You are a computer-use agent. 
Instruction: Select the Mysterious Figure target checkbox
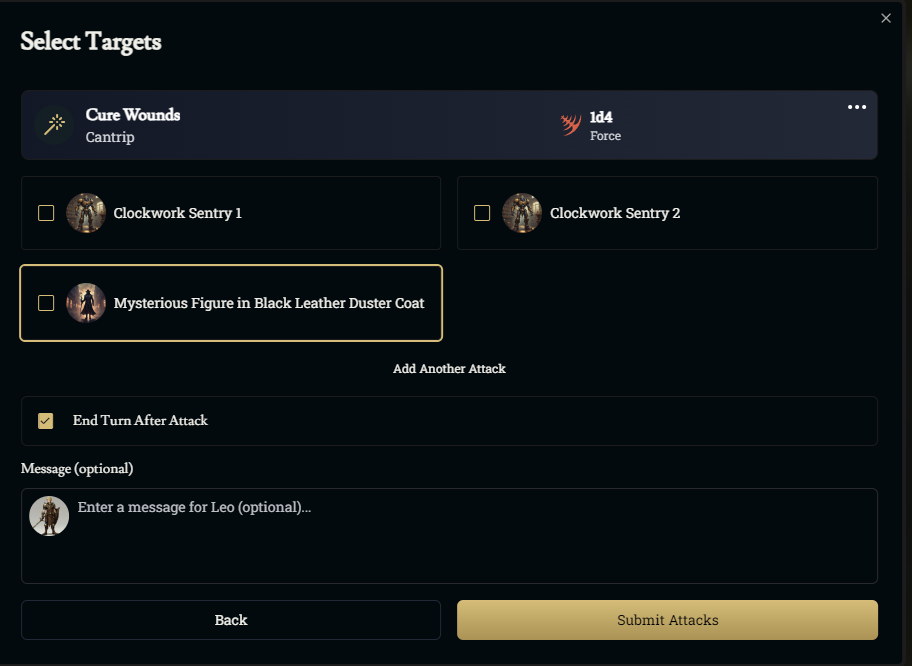(46, 303)
